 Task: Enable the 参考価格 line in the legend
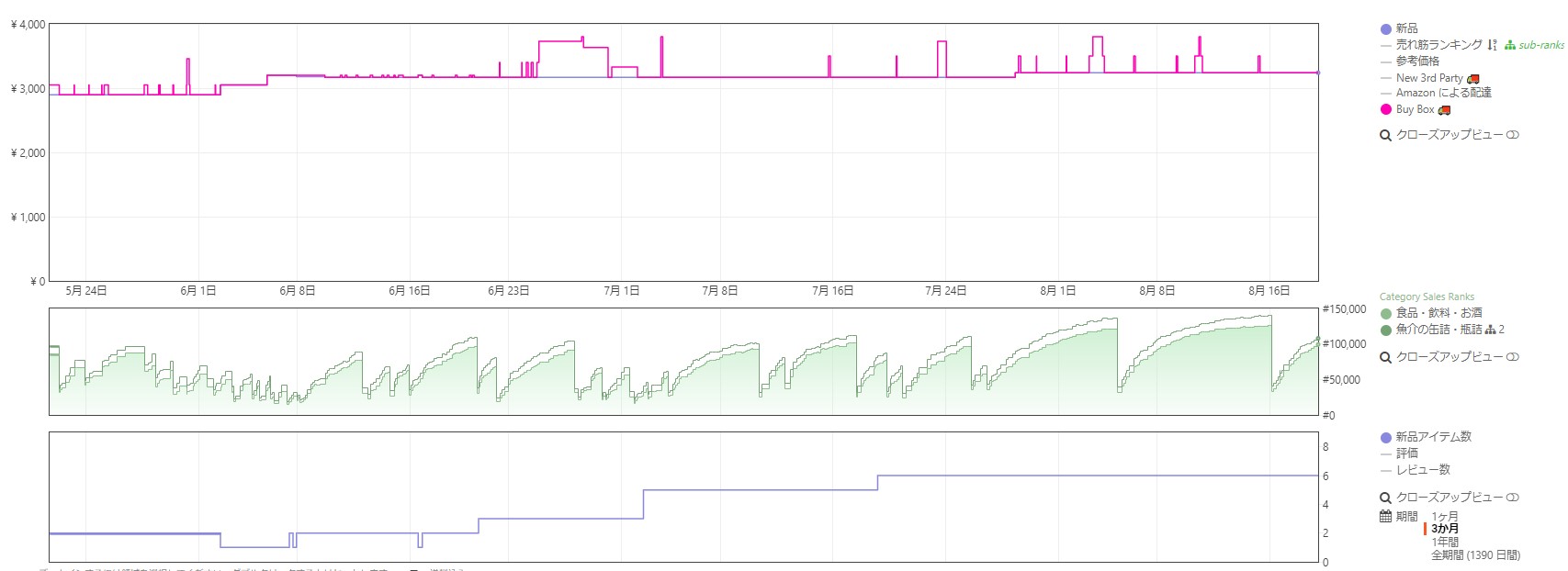[1417, 61]
